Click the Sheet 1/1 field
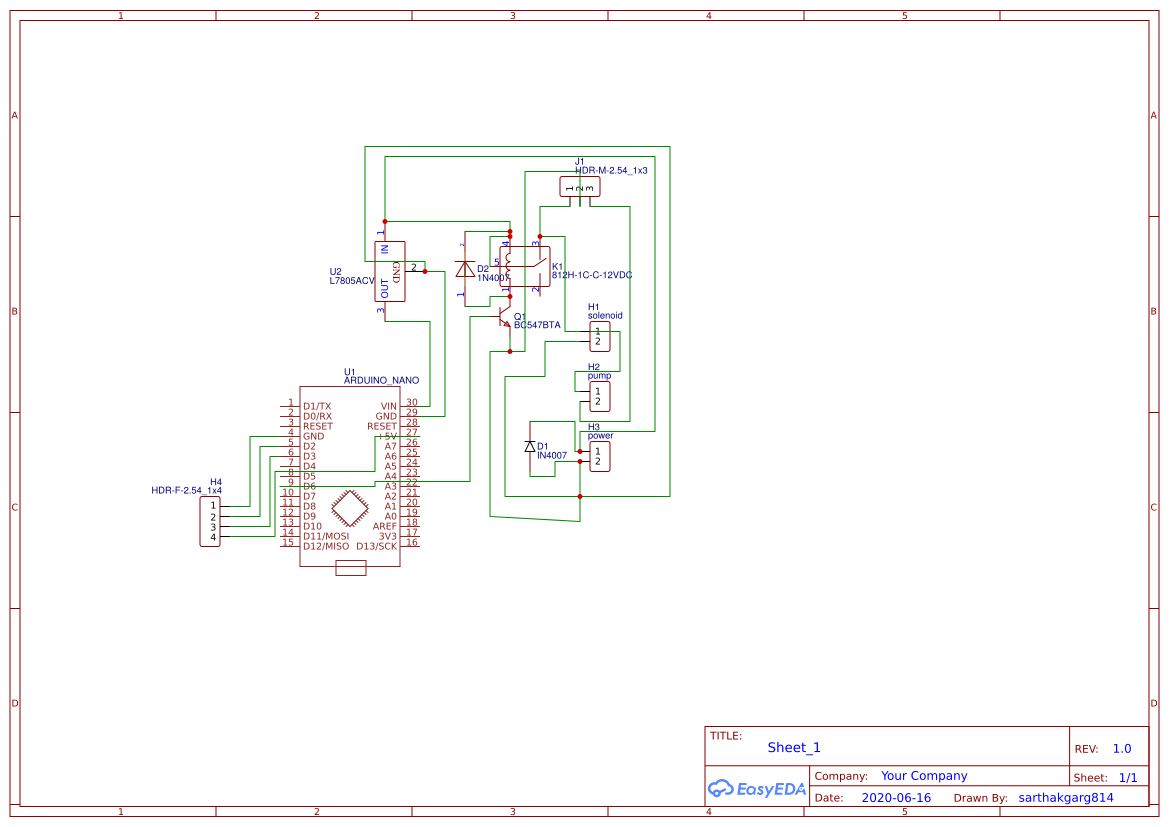Screen dimensions: 1169x827 pos(1128,777)
